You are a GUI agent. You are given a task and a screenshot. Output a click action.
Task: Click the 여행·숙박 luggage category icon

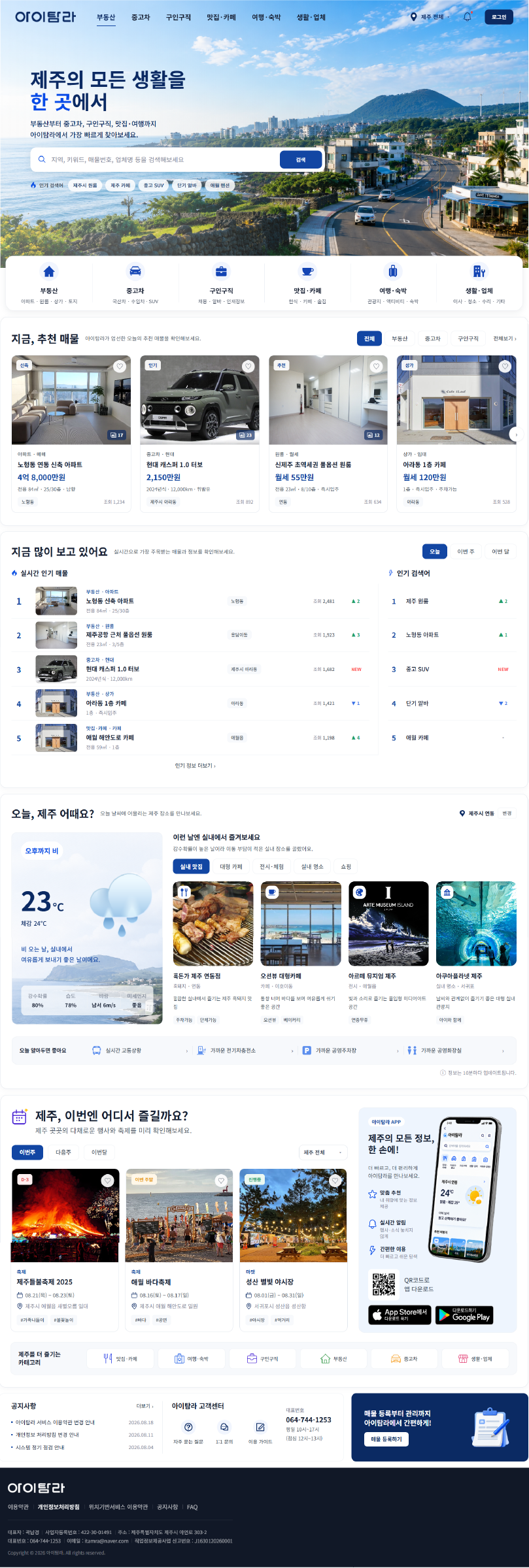pos(393,271)
